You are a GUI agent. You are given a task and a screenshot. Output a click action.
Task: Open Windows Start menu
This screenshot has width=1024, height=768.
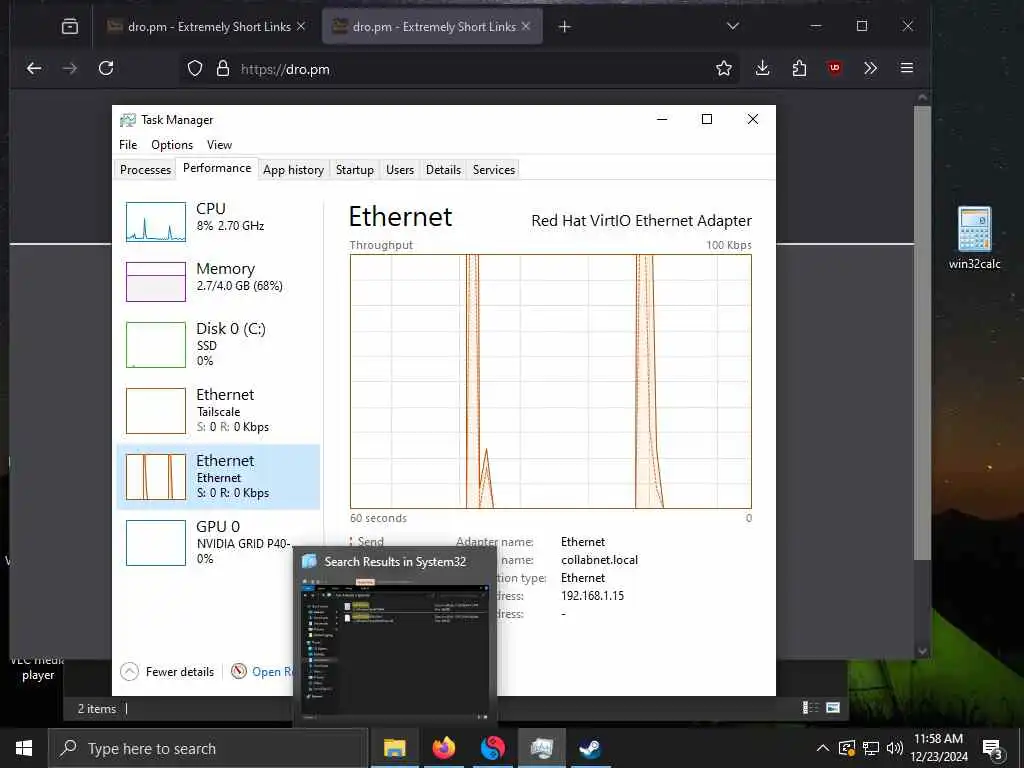24,748
